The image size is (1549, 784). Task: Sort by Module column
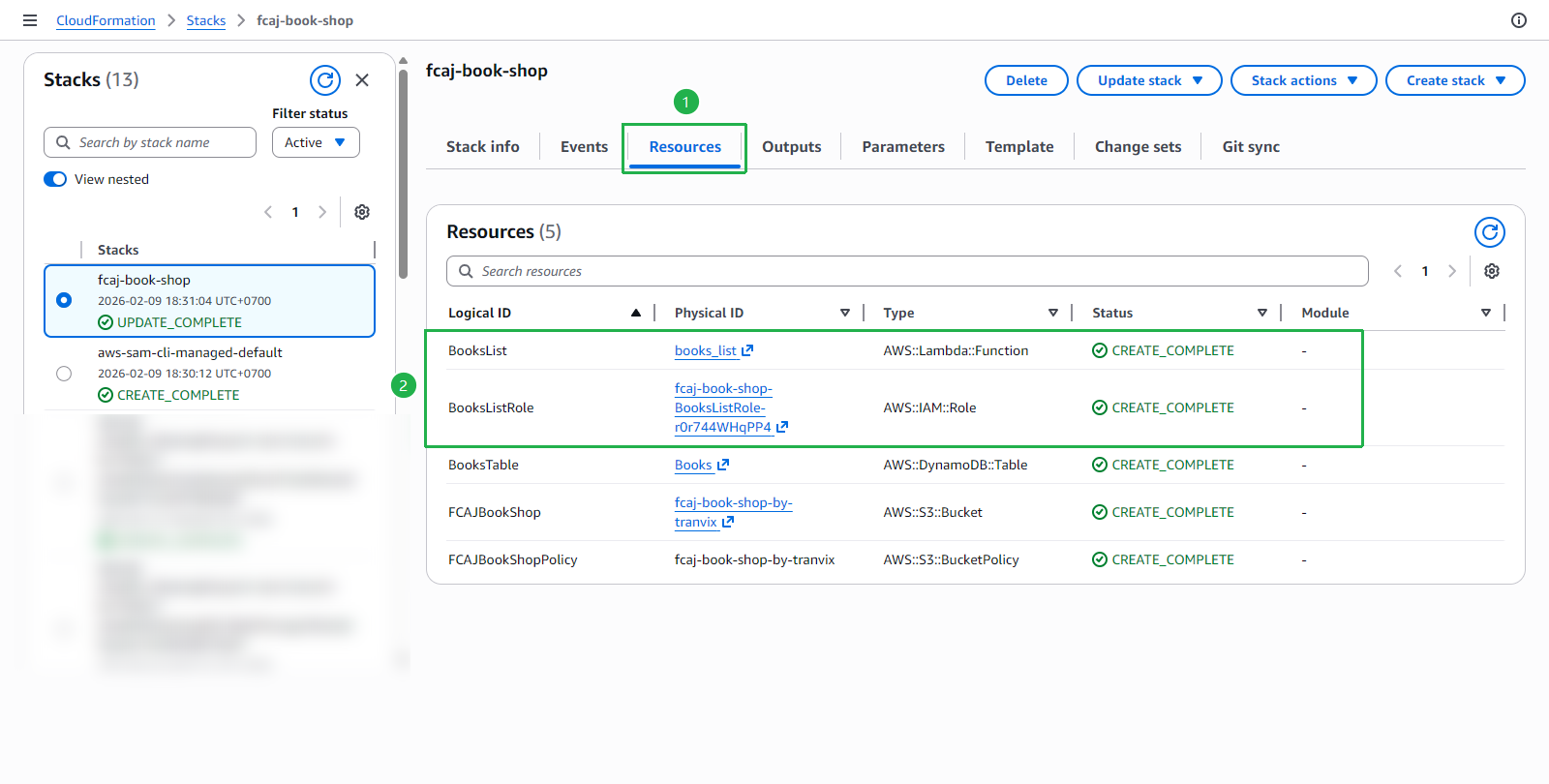pos(1486,313)
